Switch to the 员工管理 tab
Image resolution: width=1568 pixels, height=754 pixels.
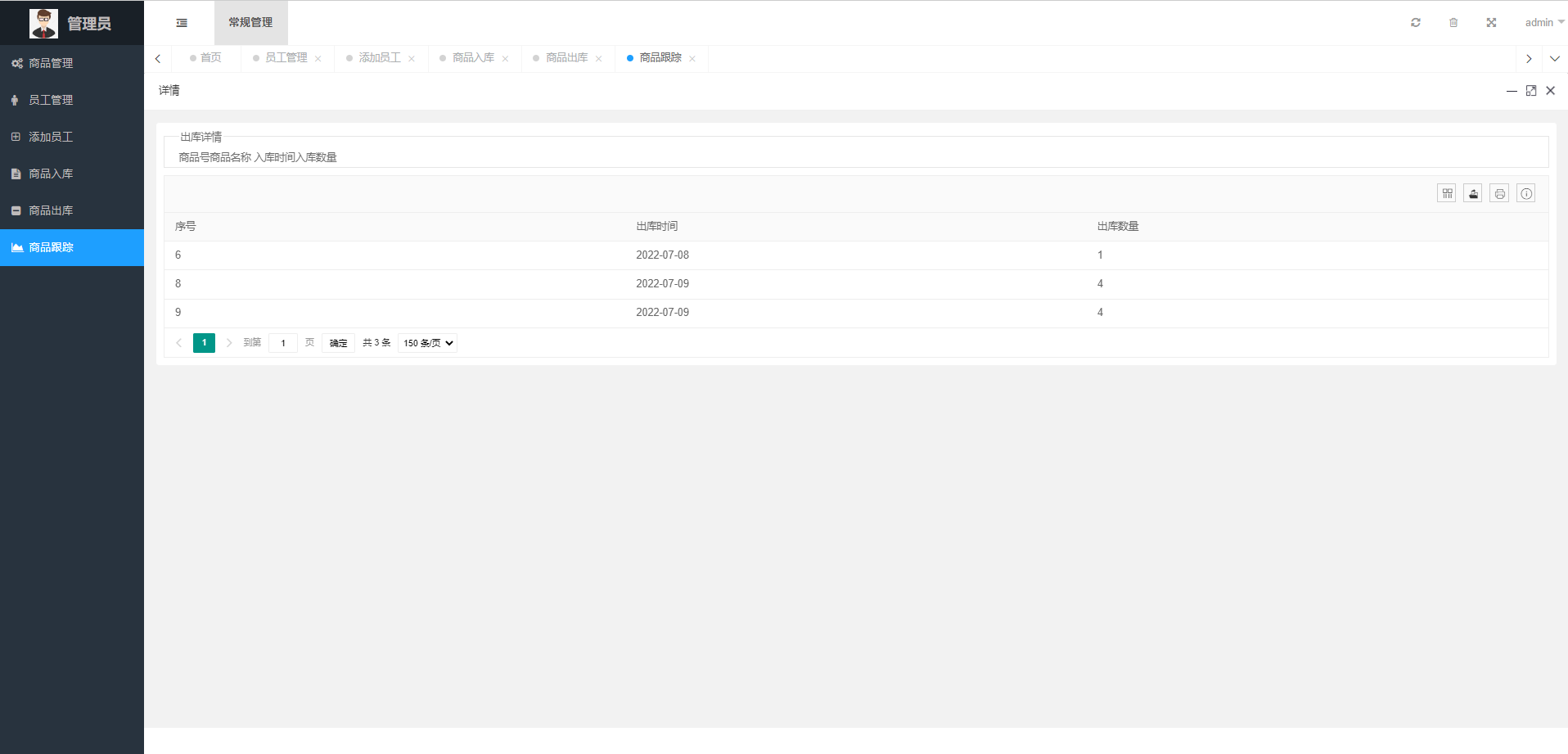click(286, 58)
